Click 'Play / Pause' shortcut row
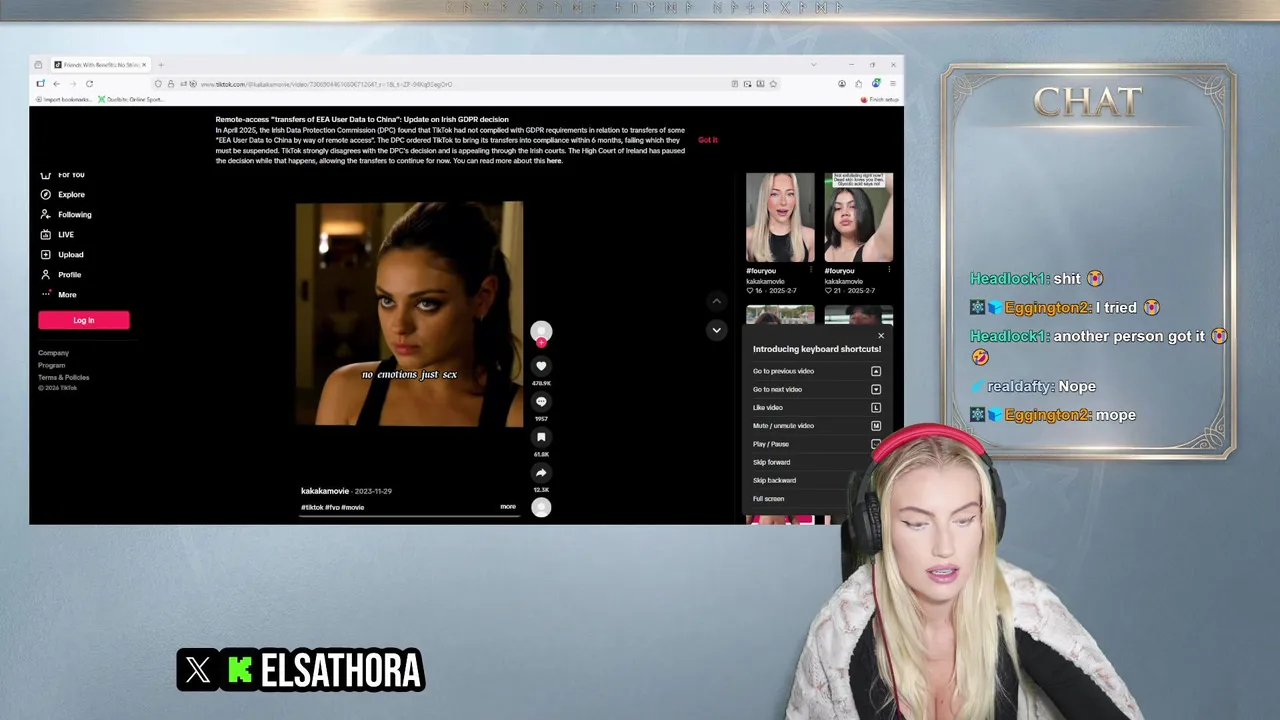 coord(816,444)
